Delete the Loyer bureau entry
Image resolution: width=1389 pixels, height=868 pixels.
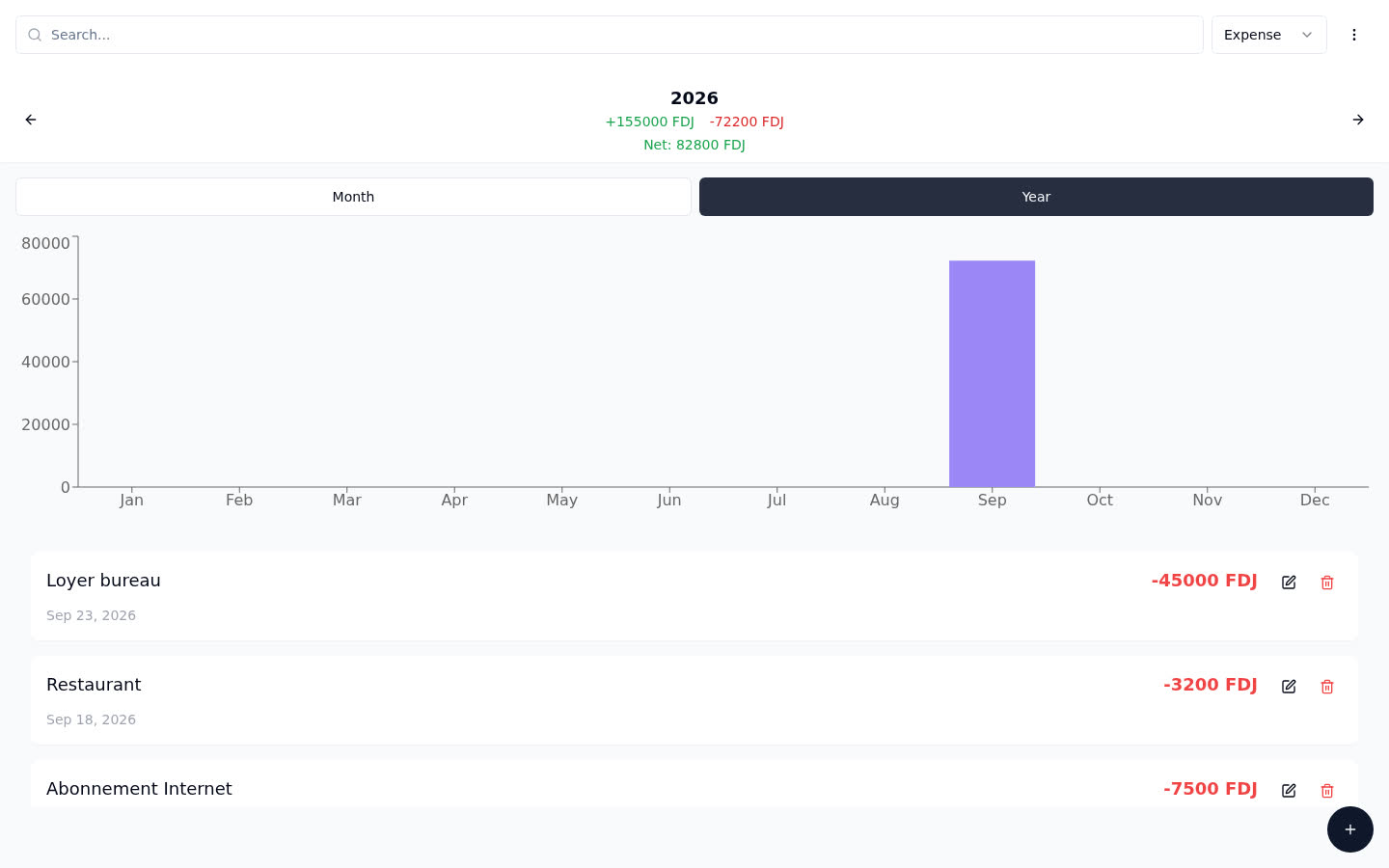[1327, 583]
